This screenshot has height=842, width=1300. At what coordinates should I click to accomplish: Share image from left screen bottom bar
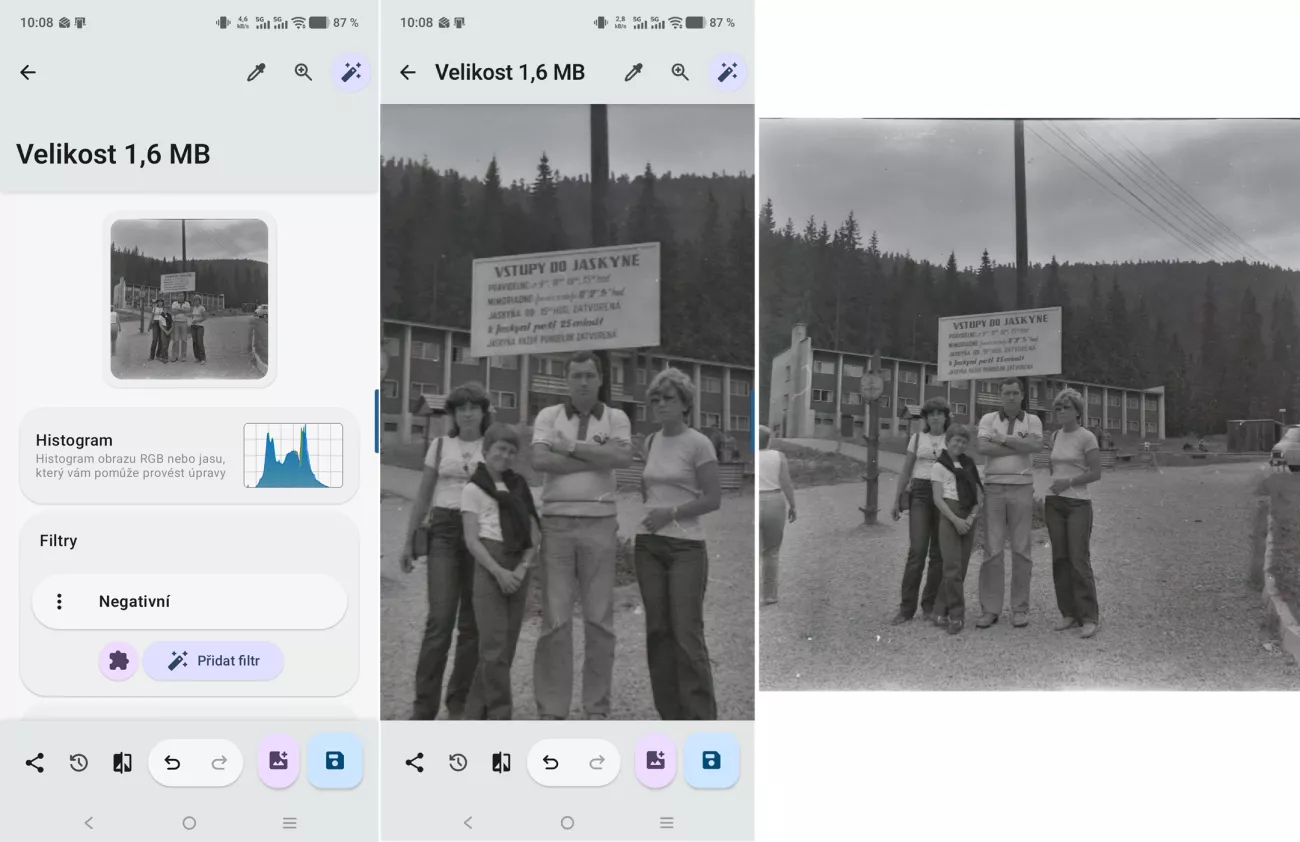pyautogui.click(x=34, y=763)
